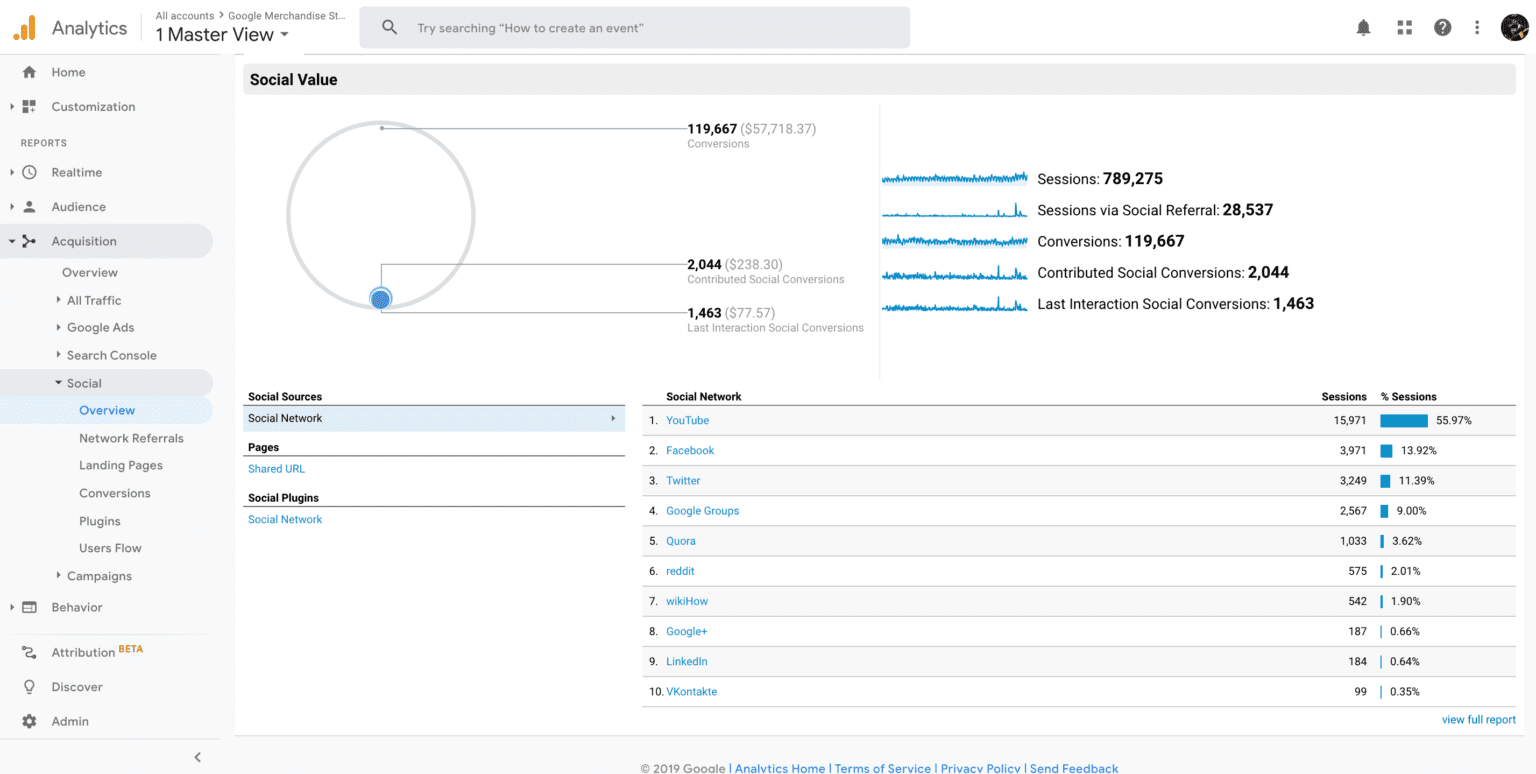Click the search input field

pos(635,28)
